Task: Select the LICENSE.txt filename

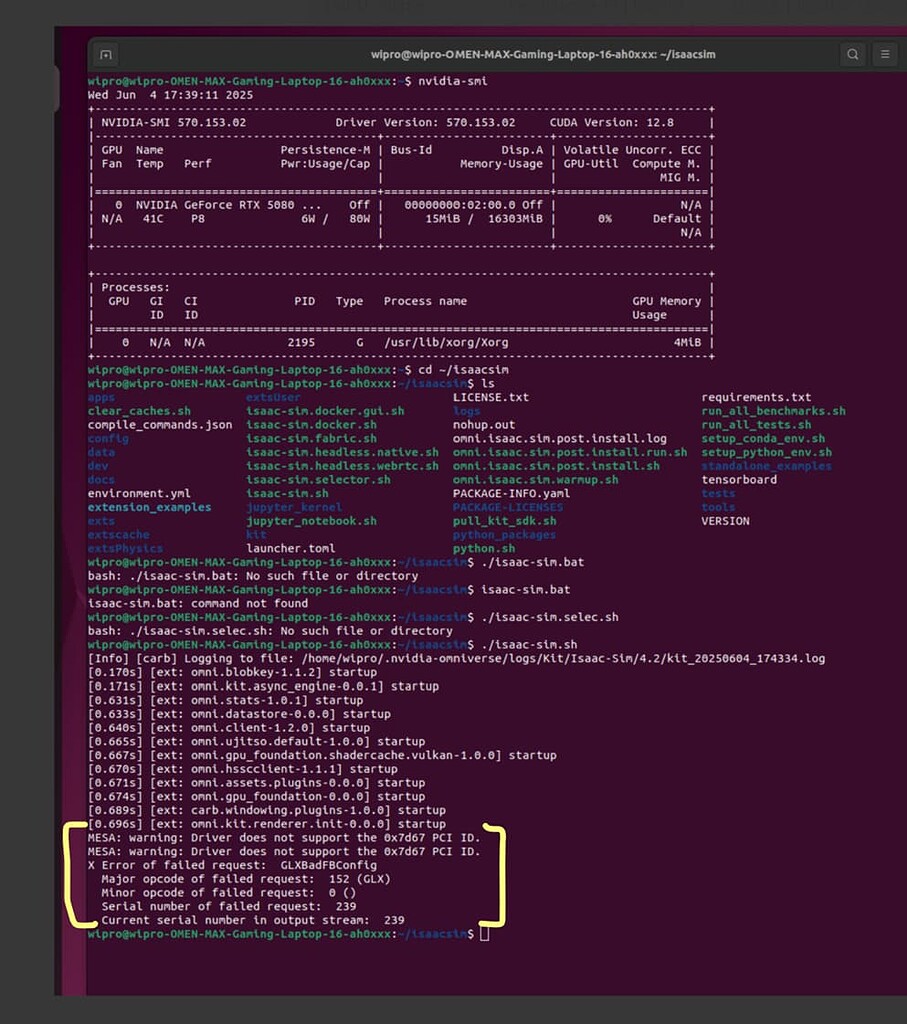Action: [x=489, y=397]
